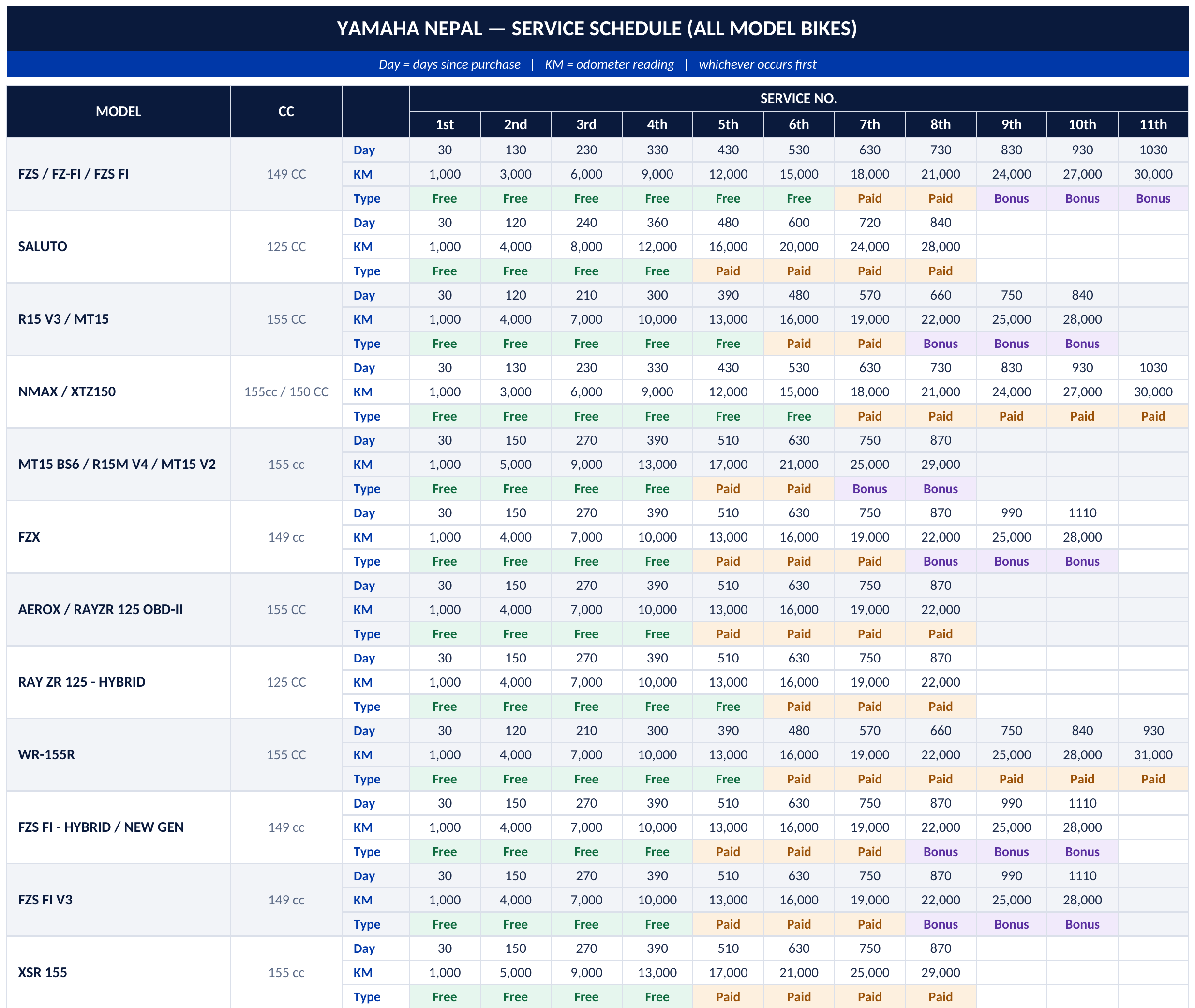The width and height of the screenshot is (1195, 1008).
Task: Click the 1st service column header
Action: [445, 124]
